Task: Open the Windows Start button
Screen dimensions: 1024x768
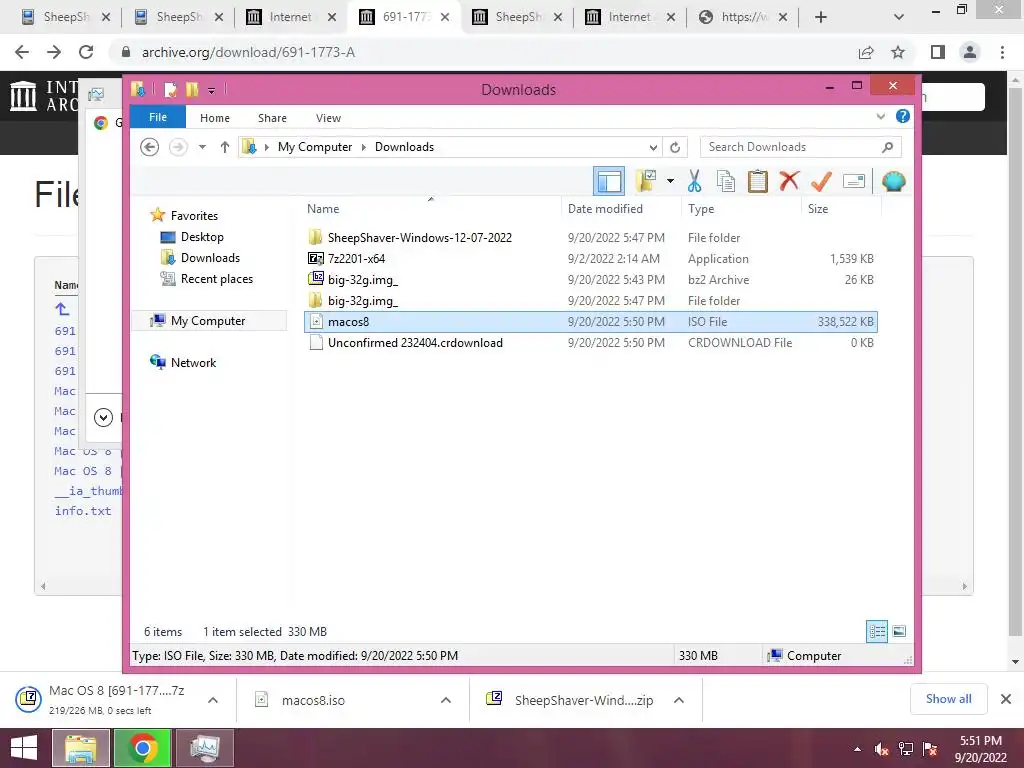Action: pyautogui.click(x=24, y=748)
